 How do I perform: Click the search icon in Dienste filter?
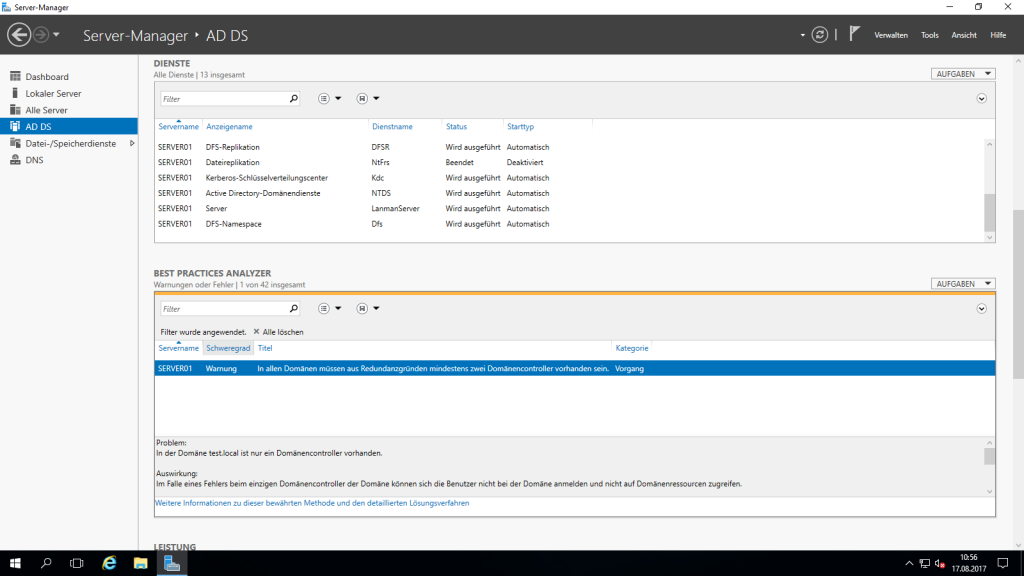[294, 99]
